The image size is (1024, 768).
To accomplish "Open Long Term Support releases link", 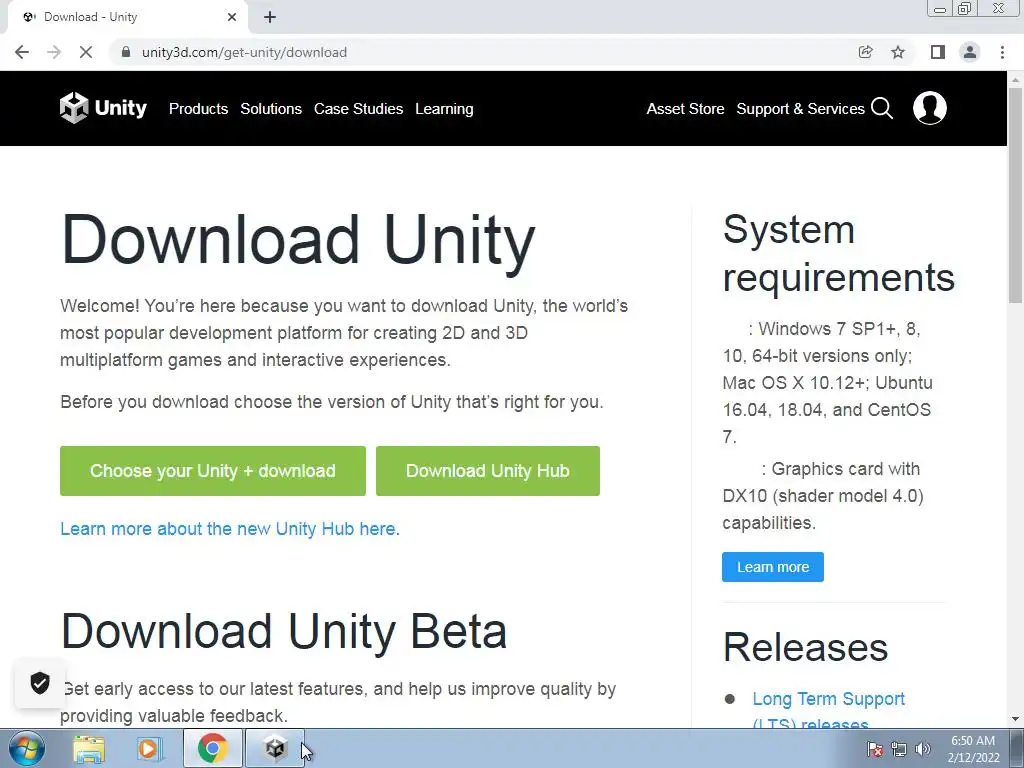I will tap(828, 711).
